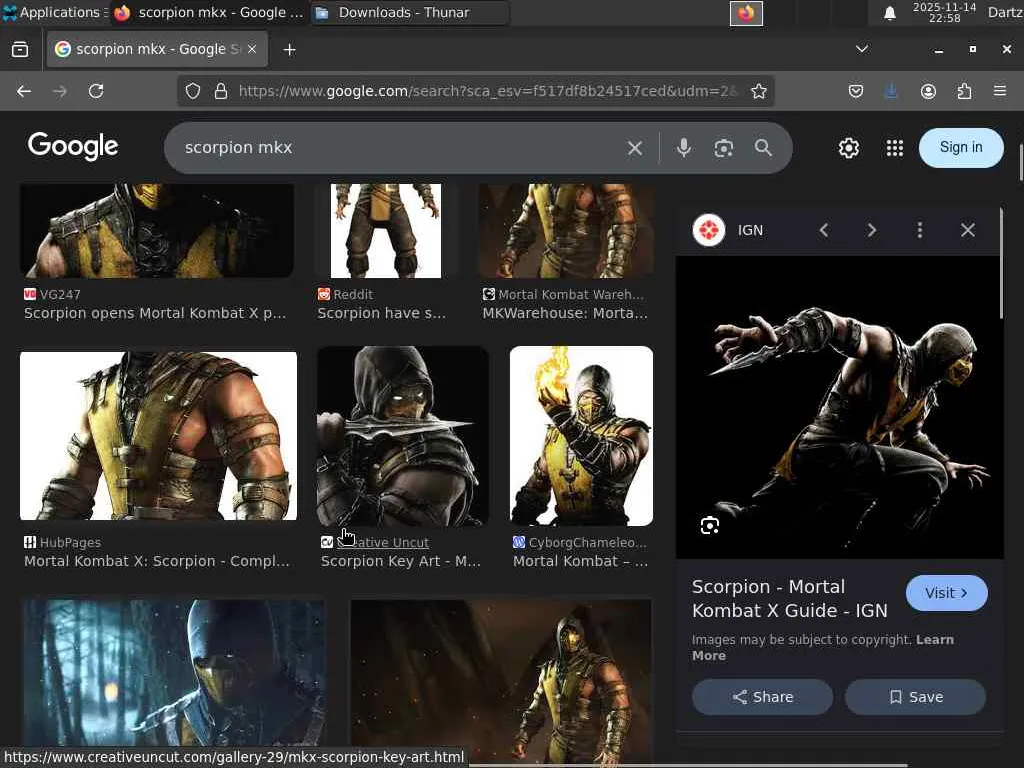Open the CyborgChameleon flame Scorpion thumbnail

tap(581, 436)
